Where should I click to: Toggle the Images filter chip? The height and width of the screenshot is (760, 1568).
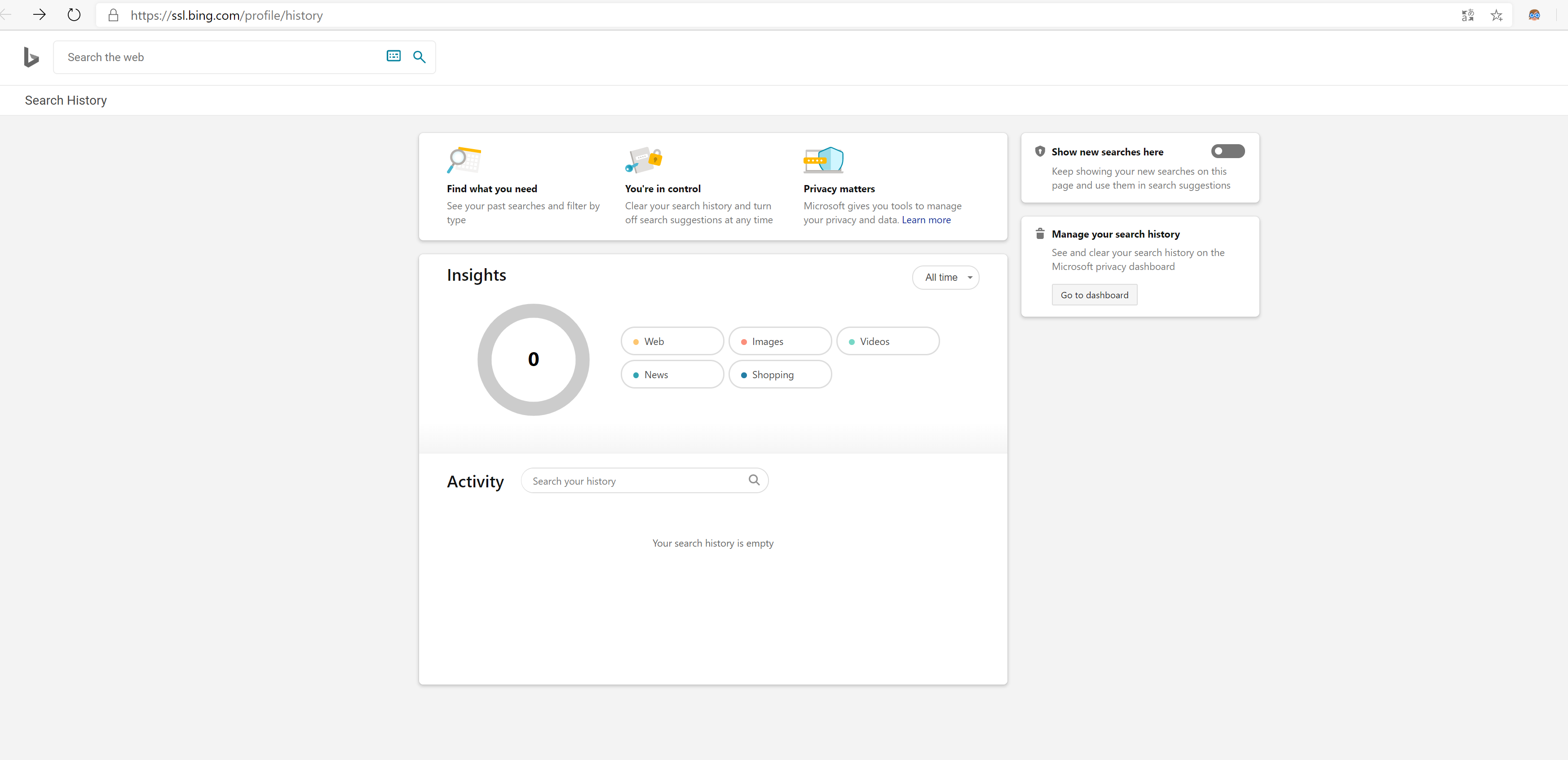pos(779,341)
